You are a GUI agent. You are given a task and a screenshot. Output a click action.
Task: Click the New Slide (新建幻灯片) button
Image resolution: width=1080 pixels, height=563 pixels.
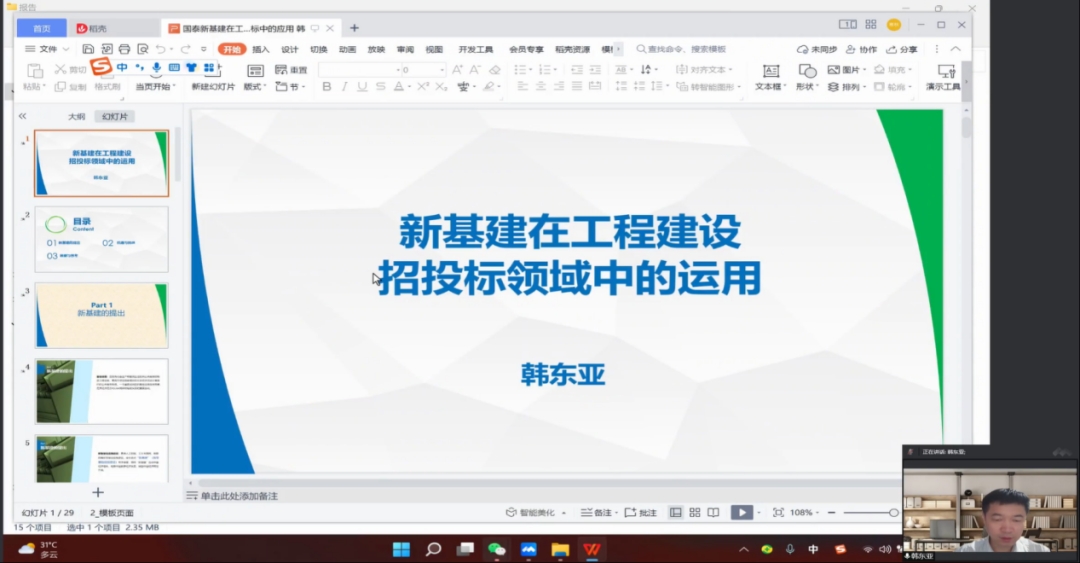pos(213,87)
